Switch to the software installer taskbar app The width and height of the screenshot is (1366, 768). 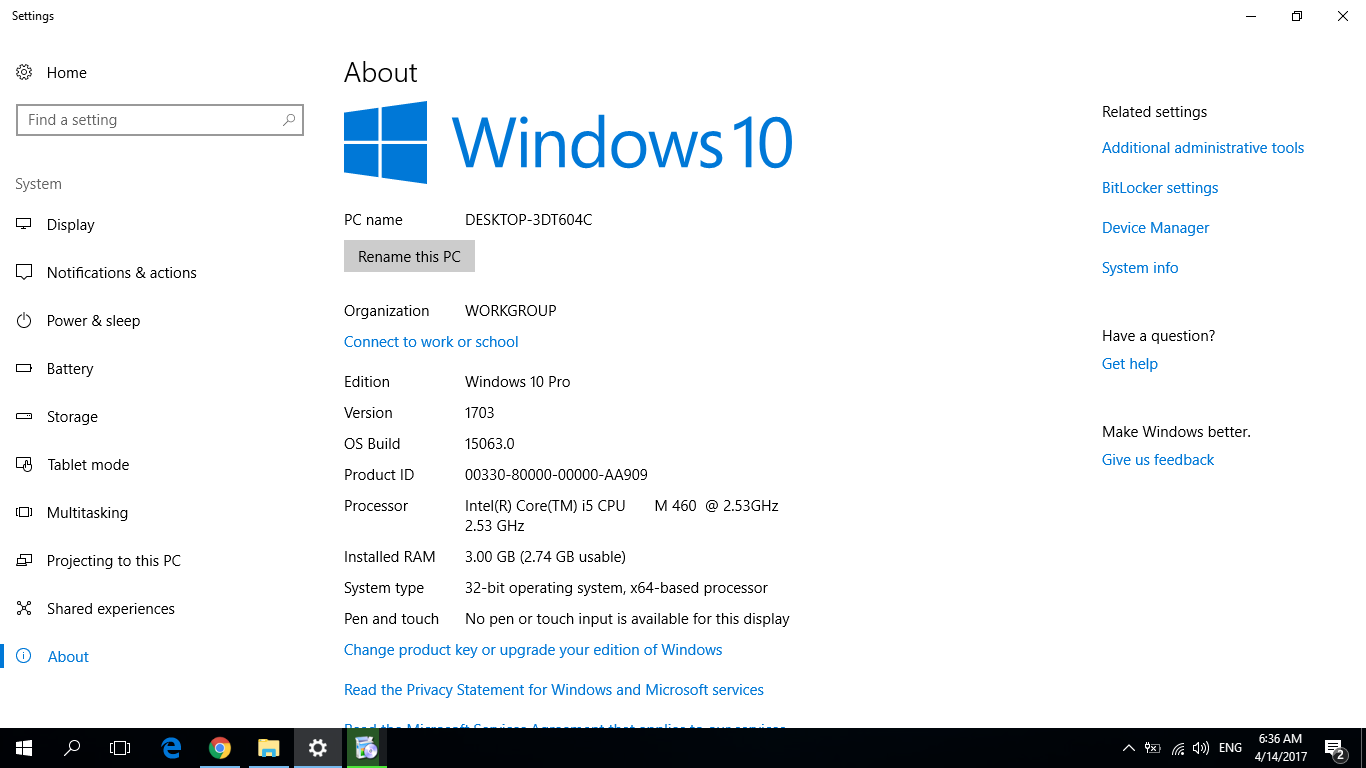pyautogui.click(x=366, y=748)
